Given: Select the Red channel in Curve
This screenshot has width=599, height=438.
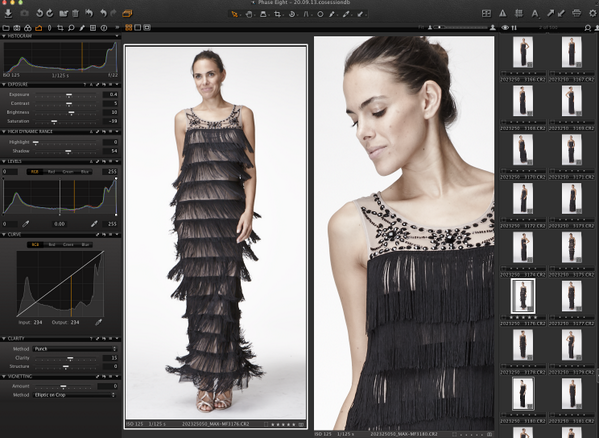Looking at the screenshot, I should (x=52, y=244).
